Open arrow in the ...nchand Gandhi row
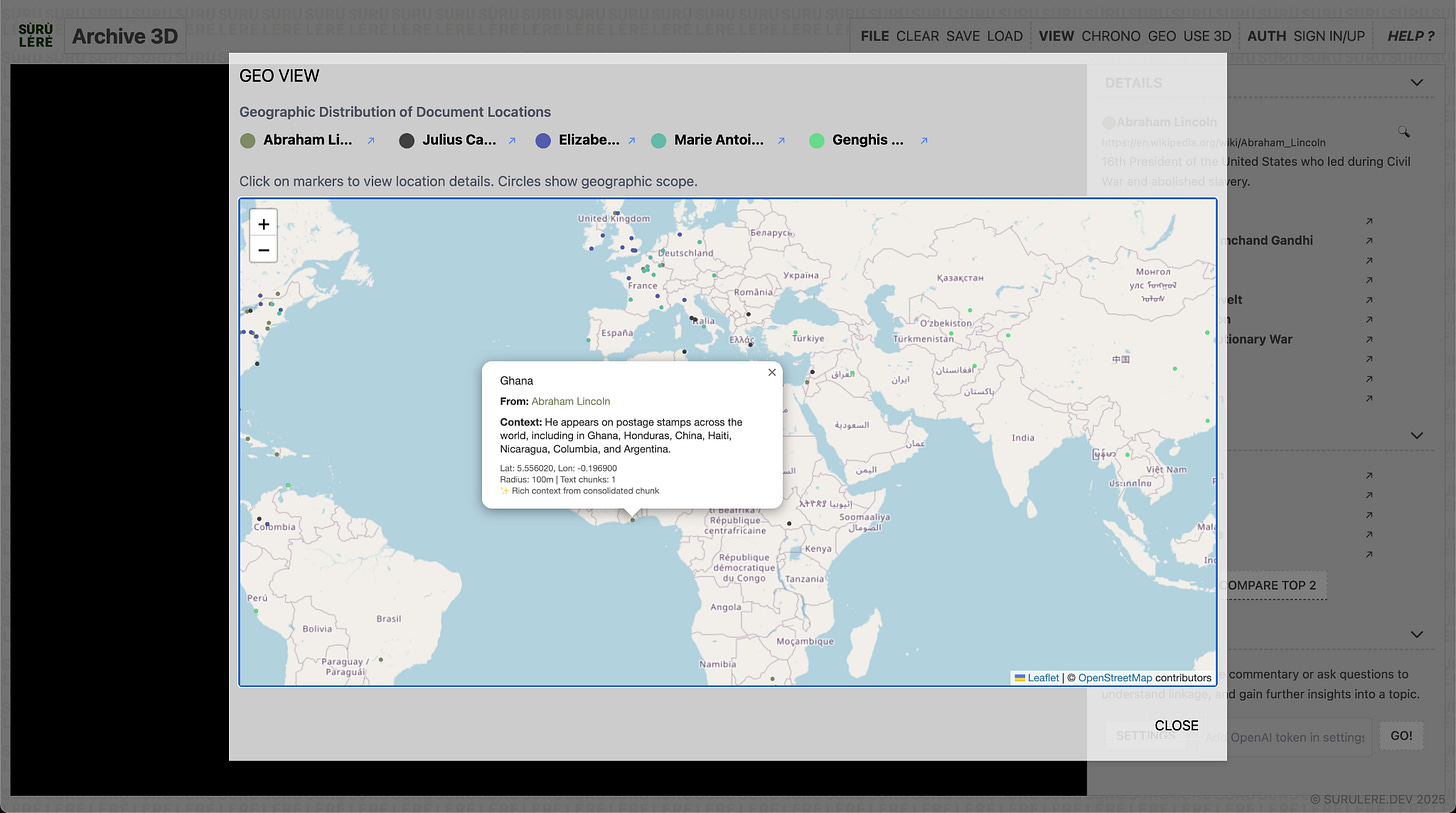The width and height of the screenshot is (1456, 813). pos(1369,240)
